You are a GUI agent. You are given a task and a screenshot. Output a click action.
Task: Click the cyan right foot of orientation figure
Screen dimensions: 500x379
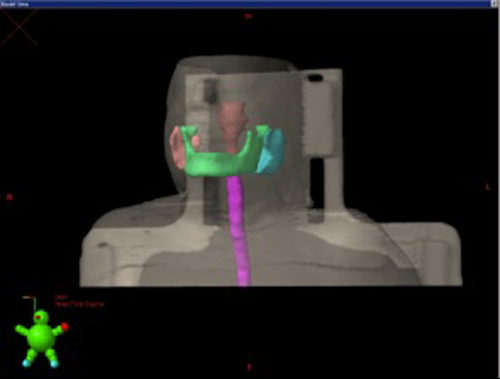coord(26,363)
